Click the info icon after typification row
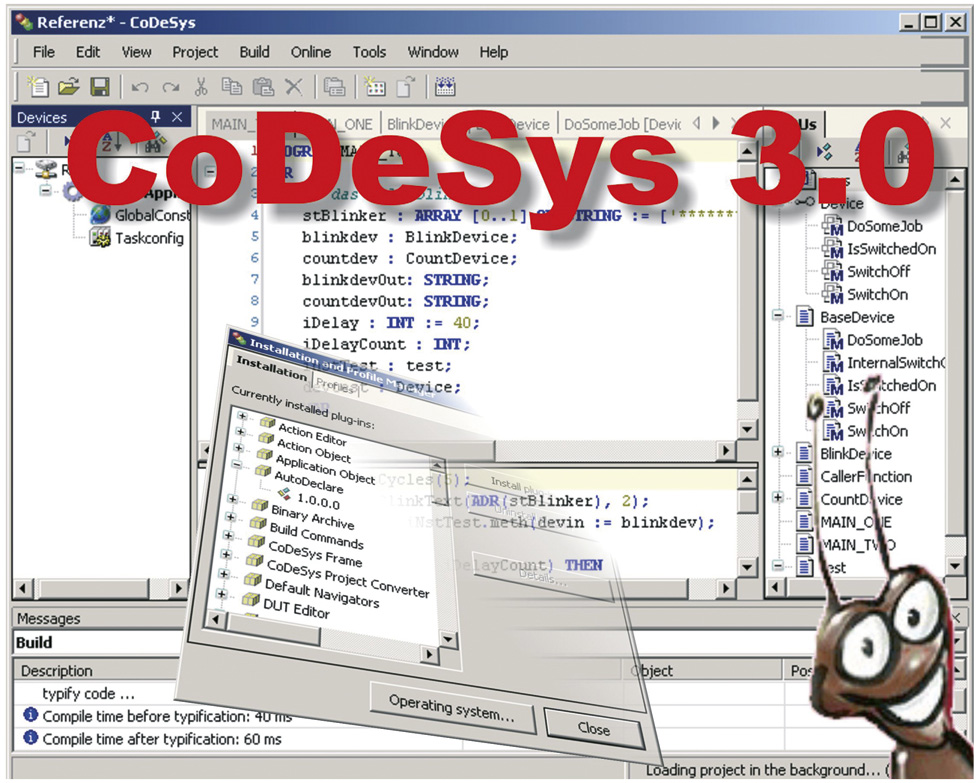The image size is (979, 783). (30, 738)
